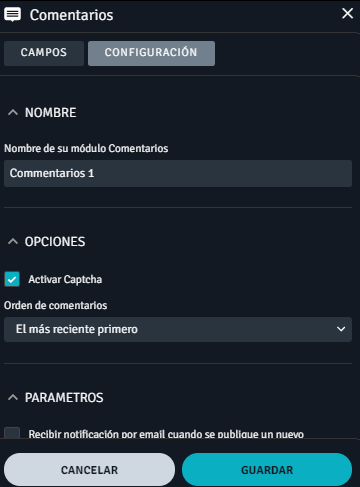Uncheck the Activar Captcha checkbox
The image size is (360, 487).
12,279
